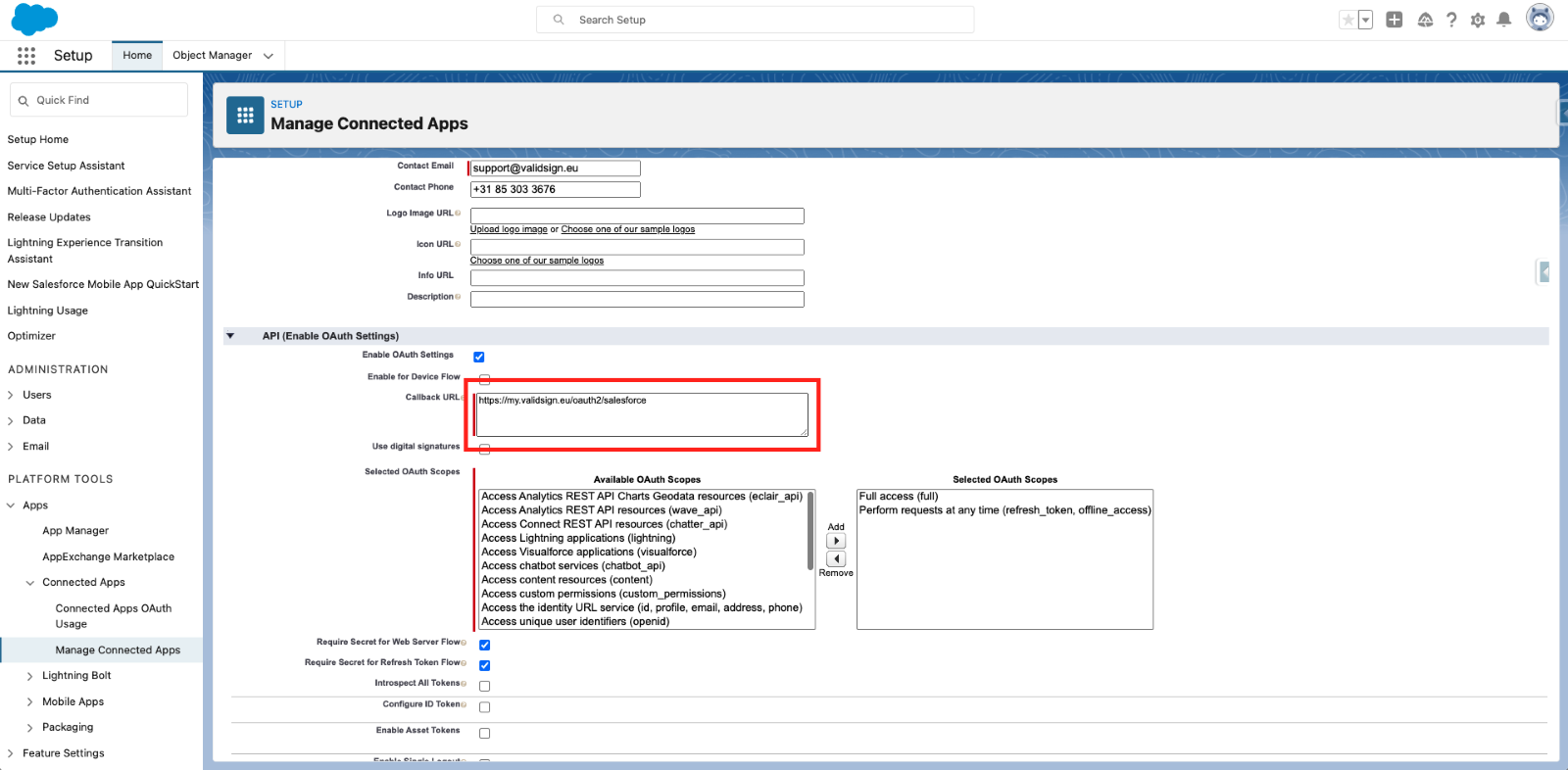This screenshot has height=770, width=1568.
Task: Click the help icon next to Description
Action: (x=458, y=297)
